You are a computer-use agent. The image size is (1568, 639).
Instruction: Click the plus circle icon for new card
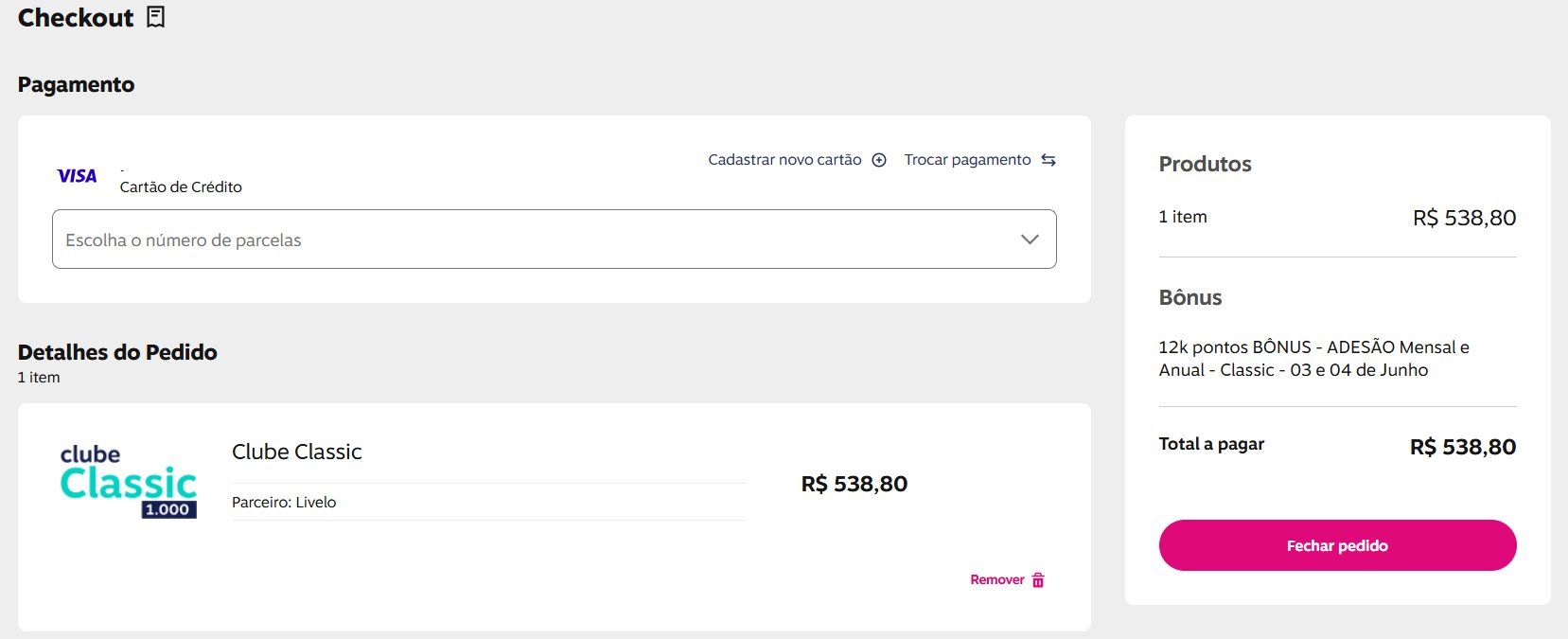[879, 160]
